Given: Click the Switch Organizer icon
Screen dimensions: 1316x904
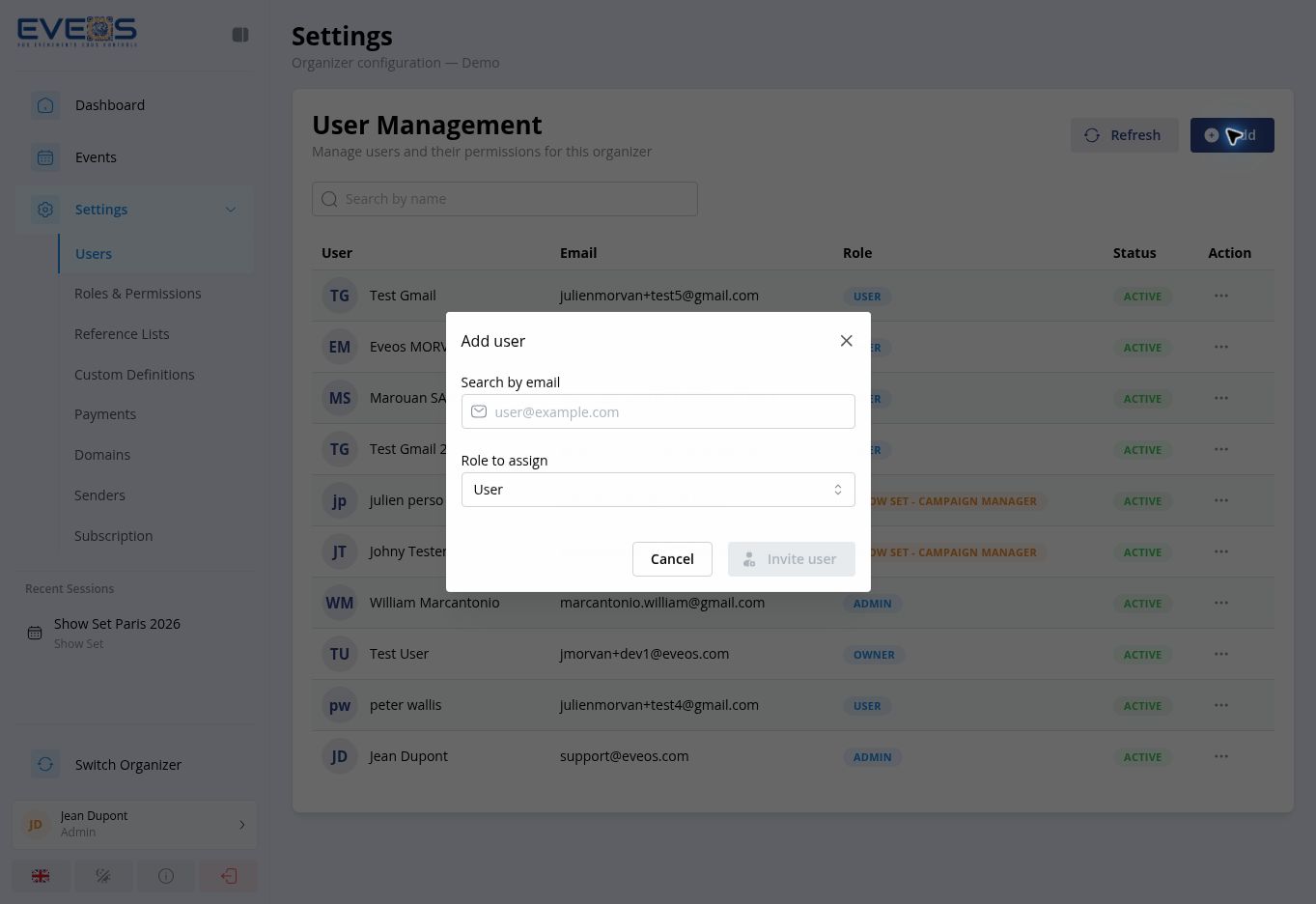Looking at the screenshot, I should pos(45,765).
